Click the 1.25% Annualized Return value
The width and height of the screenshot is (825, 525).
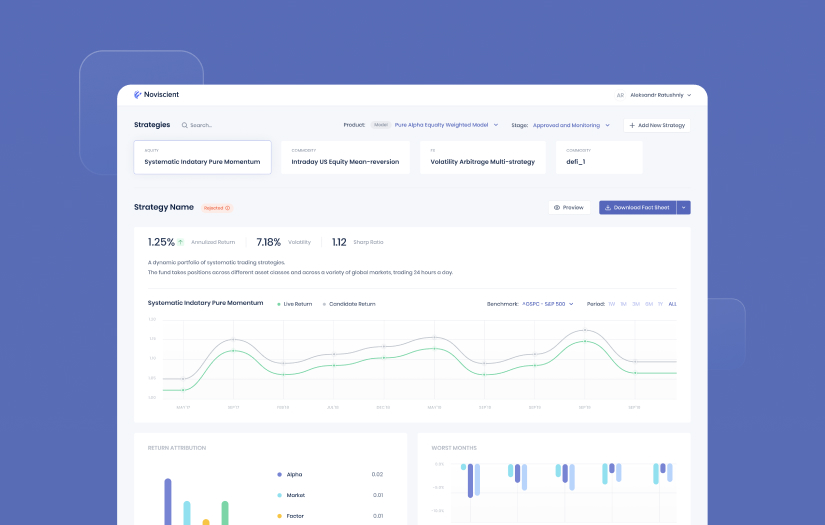(161, 242)
